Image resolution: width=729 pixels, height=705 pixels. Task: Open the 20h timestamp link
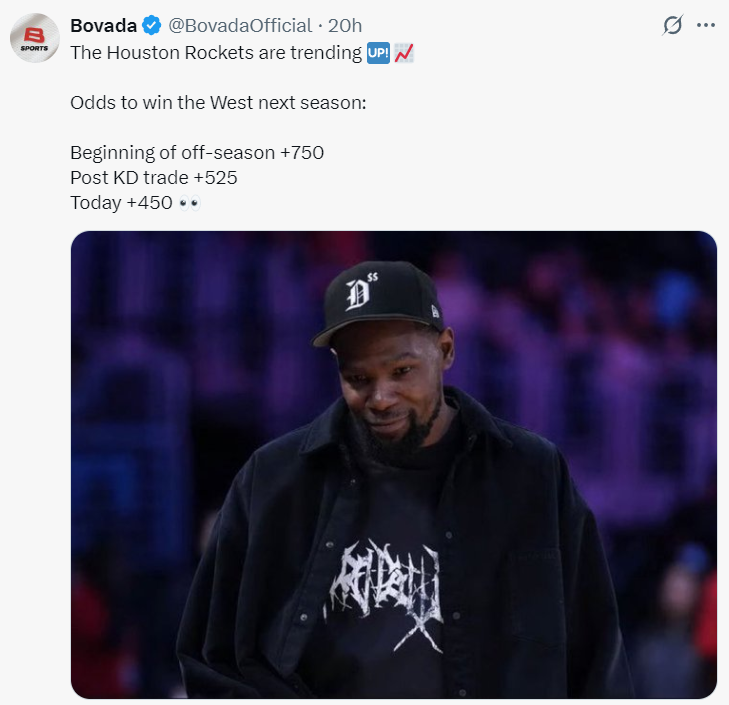pyautogui.click(x=345, y=26)
